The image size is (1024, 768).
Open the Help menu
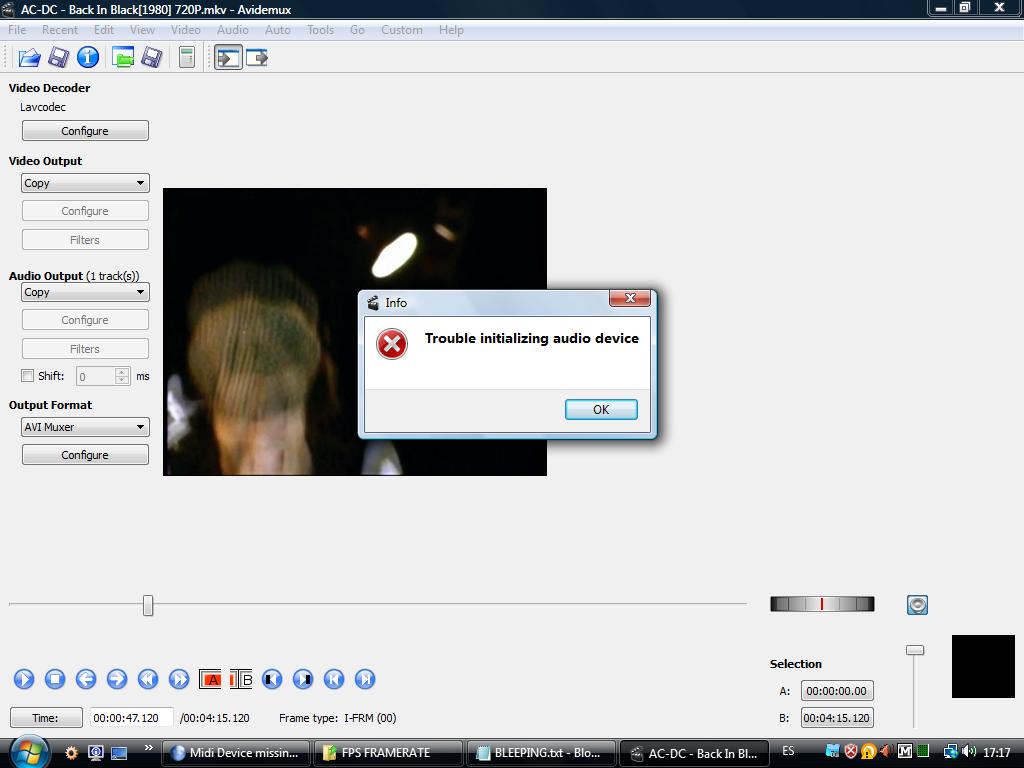click(x=451, y=30)
